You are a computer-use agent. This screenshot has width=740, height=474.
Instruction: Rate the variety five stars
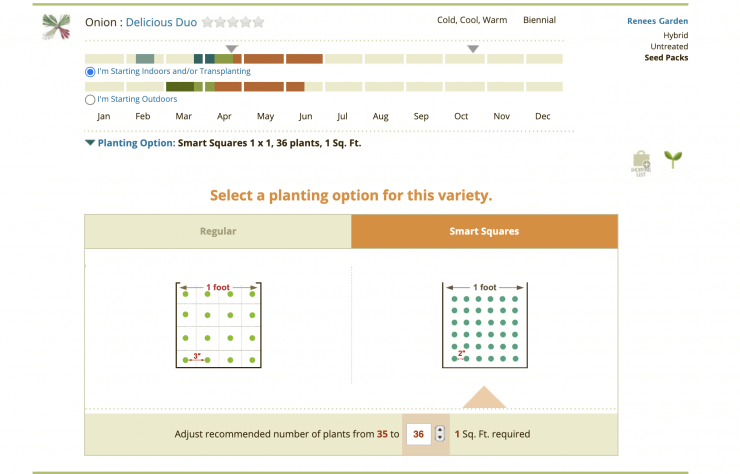(258, 22)
